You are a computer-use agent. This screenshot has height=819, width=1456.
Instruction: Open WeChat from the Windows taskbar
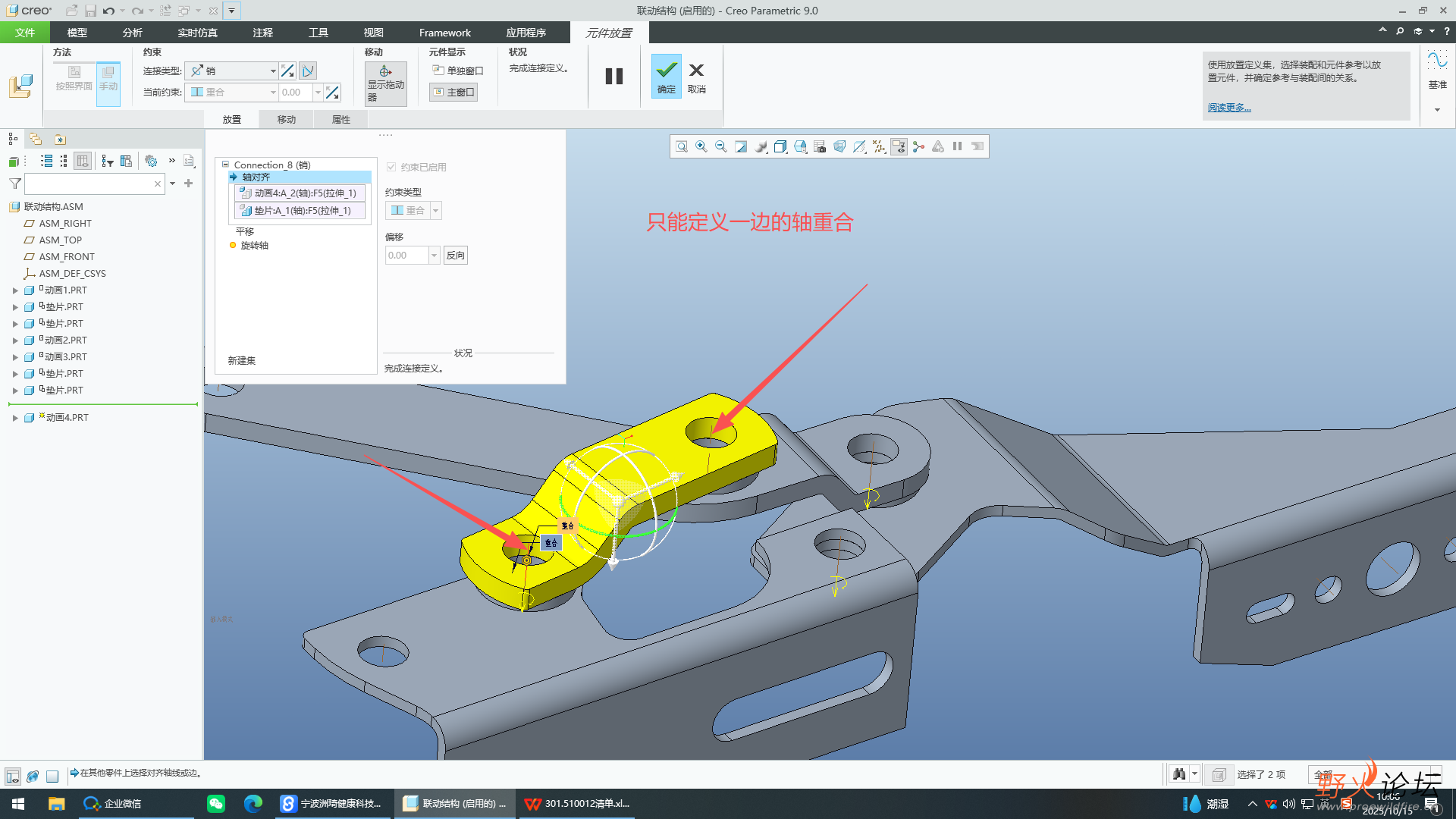216,804
